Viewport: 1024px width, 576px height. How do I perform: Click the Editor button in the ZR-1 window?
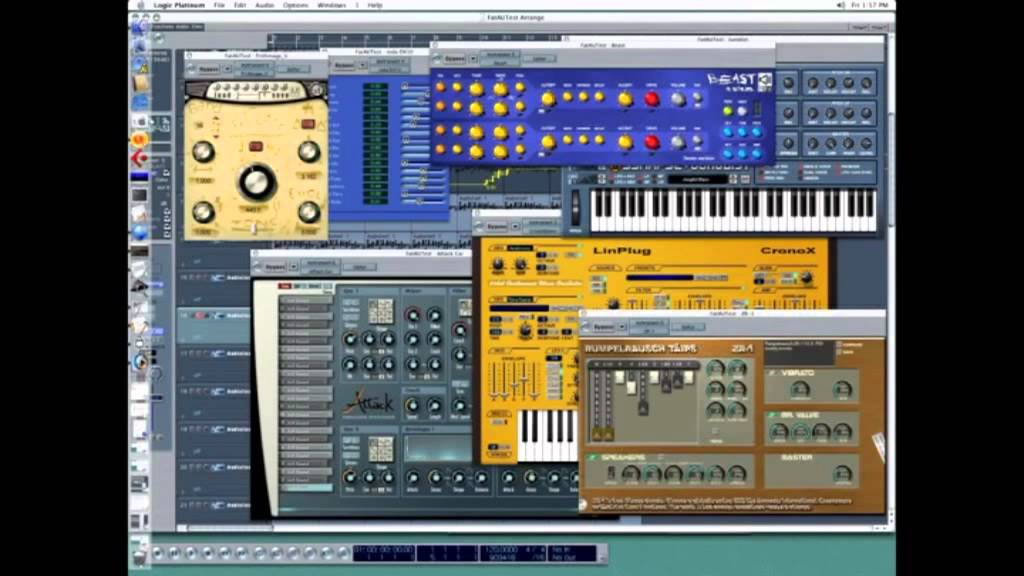pos(688,327)
